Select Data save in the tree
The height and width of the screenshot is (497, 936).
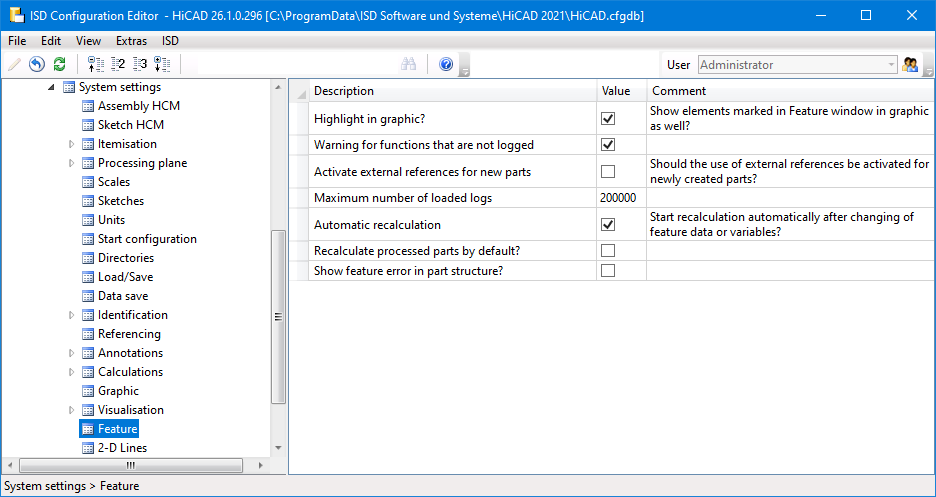tap(123, 296)
